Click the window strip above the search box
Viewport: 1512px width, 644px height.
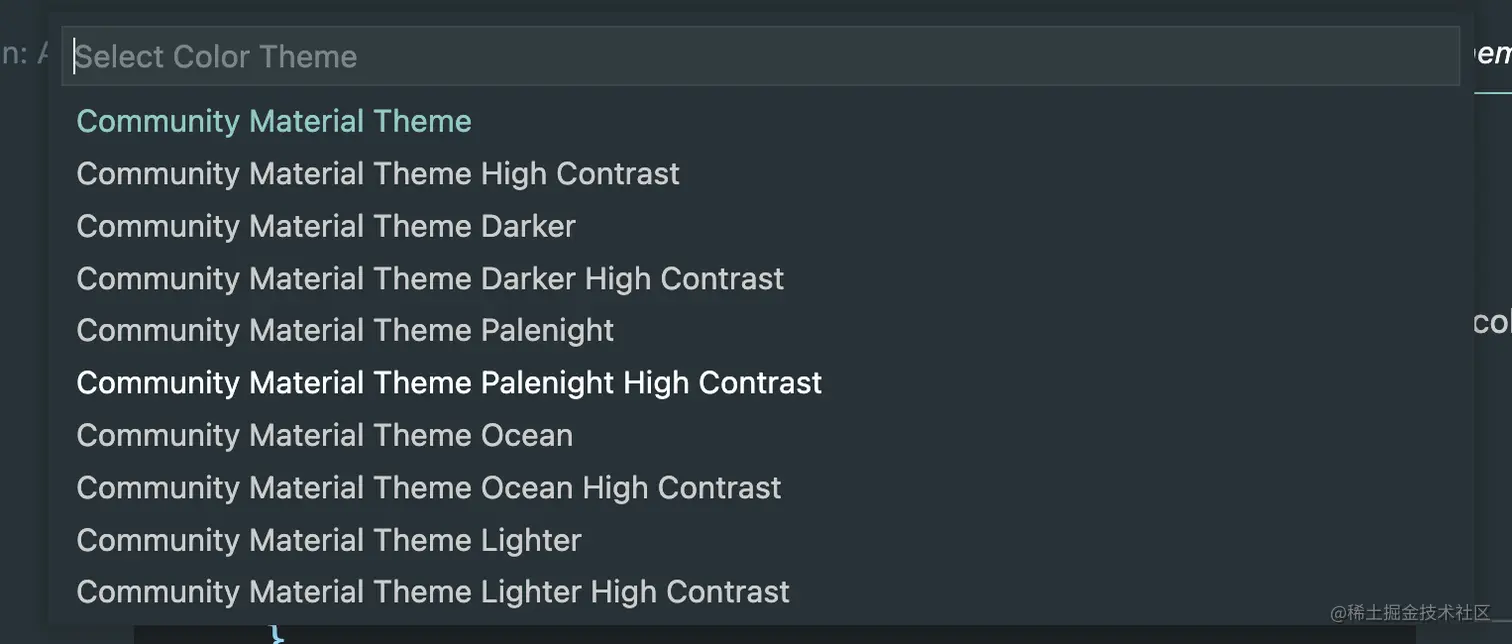tap(760, 10)
